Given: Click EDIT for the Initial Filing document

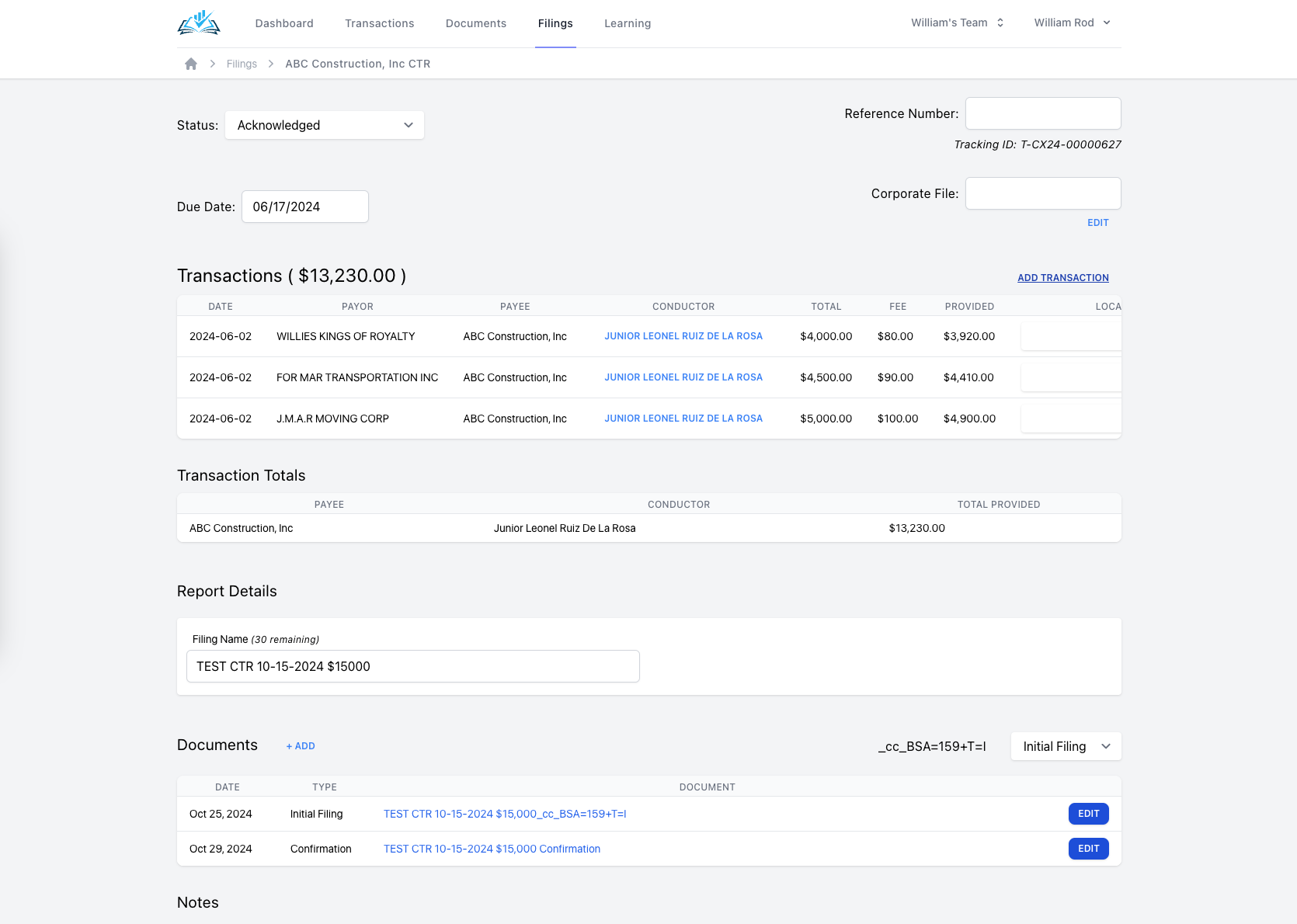Looking at the screenshot, I should click(x=1089, y=814).
